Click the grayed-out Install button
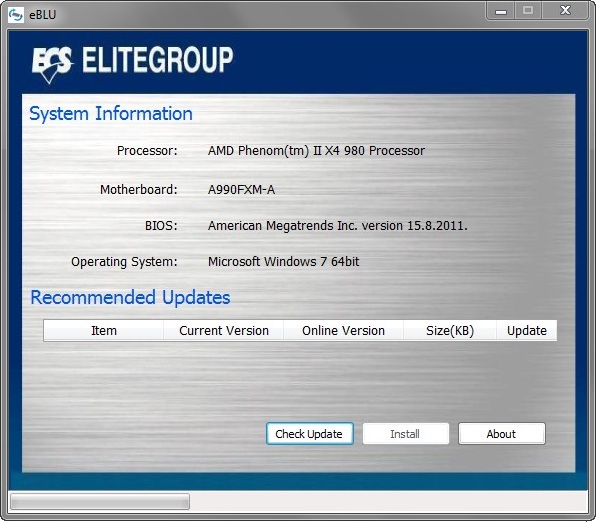 [x=406, y=433]
